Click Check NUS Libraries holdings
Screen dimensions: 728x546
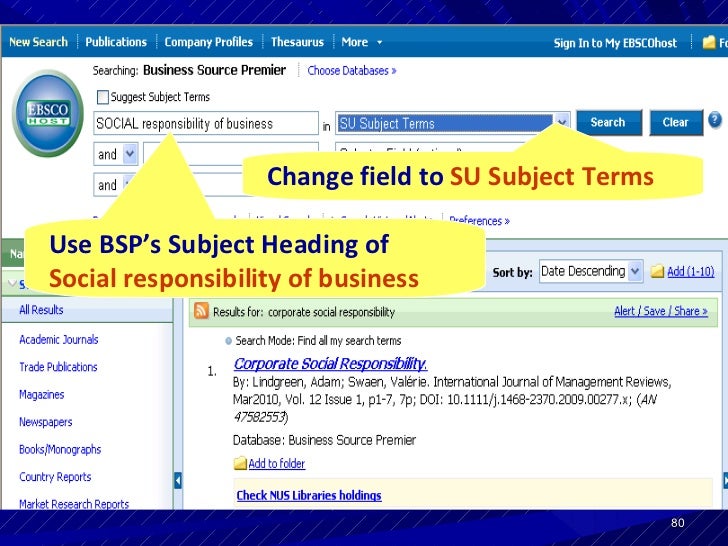pyautogui.click(x=309, y=495)
